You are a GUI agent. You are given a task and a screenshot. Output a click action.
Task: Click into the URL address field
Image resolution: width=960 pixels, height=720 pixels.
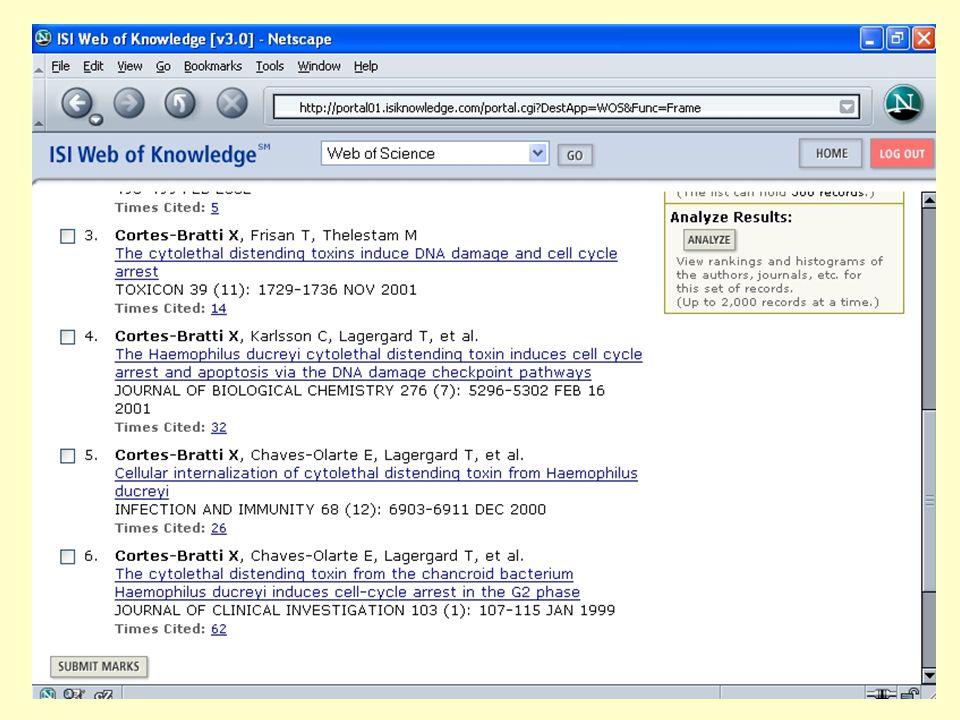coord(556,108)
